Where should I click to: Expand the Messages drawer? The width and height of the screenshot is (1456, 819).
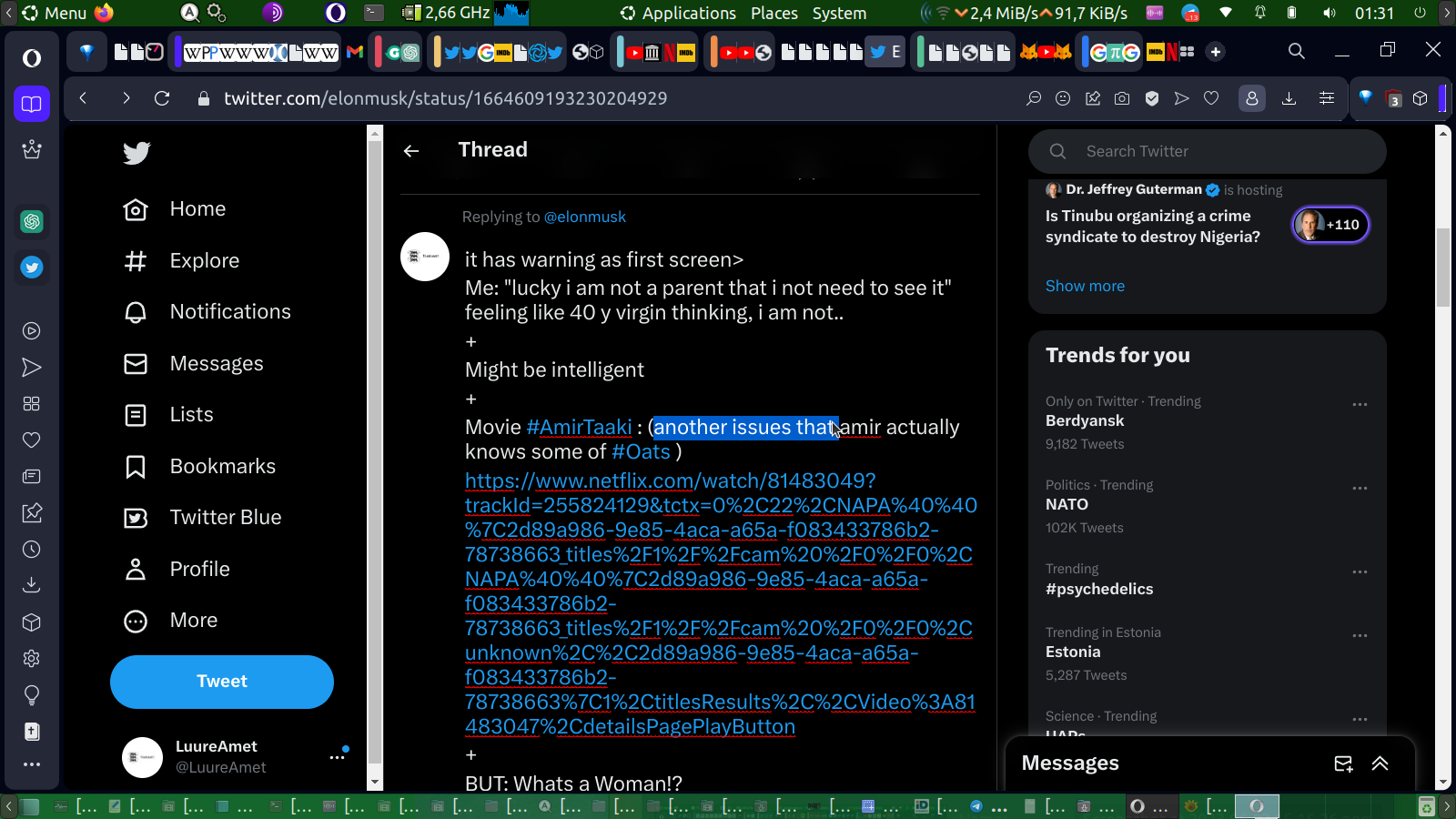click(x=1380, y=764)
